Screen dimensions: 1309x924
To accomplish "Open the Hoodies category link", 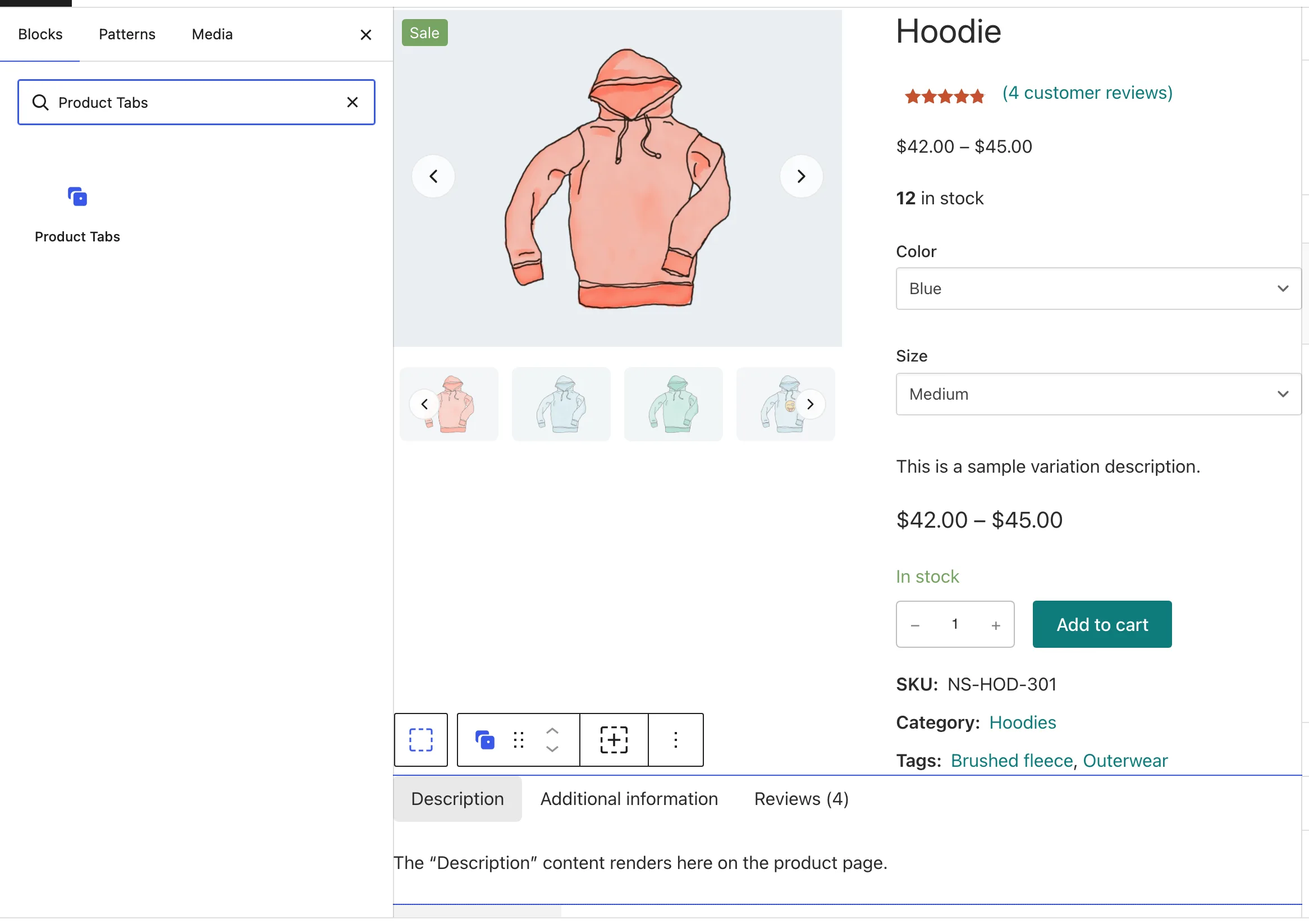I will point(1022,723).
